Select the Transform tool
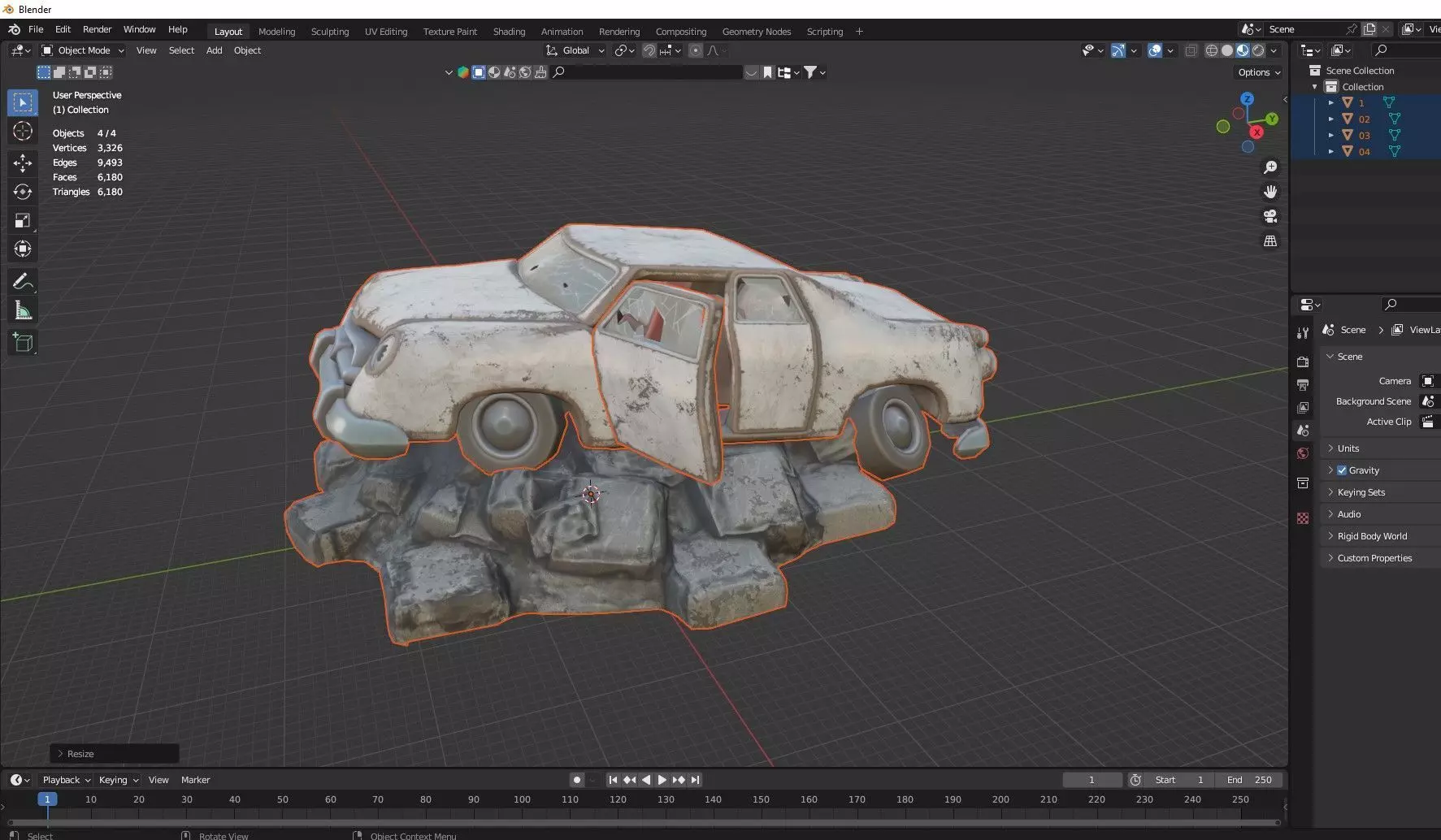This screenshot has height=840, width=1441. (x=23, y=249)
